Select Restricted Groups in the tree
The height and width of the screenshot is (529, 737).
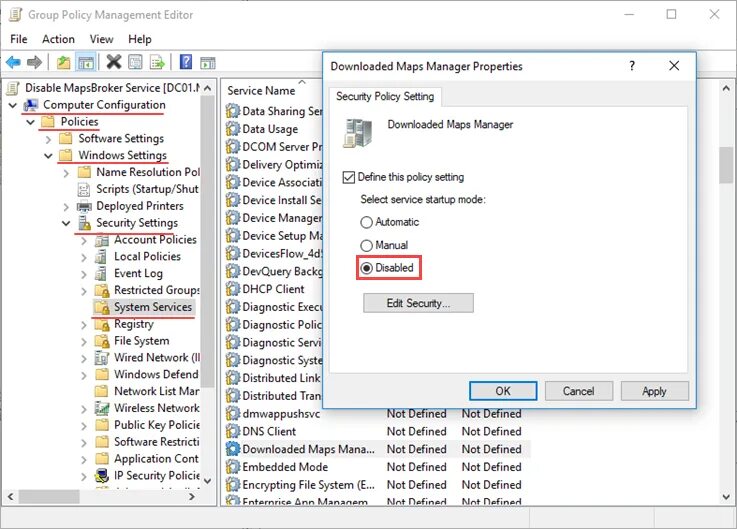tap(157, 290)
